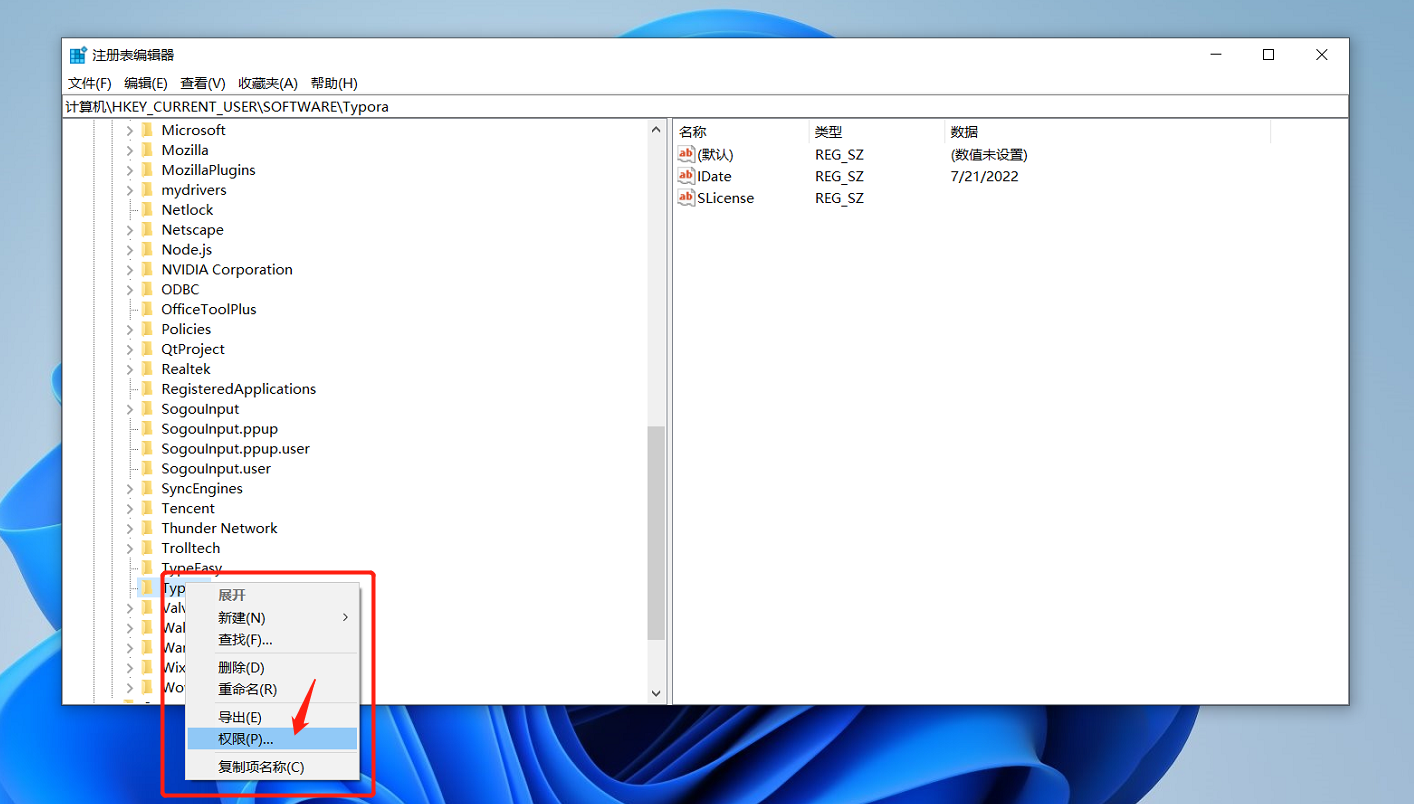Select 导出(E) in context menu
Image resolution: width=1414 pixels, height=804 pixels.
point(271,717)
